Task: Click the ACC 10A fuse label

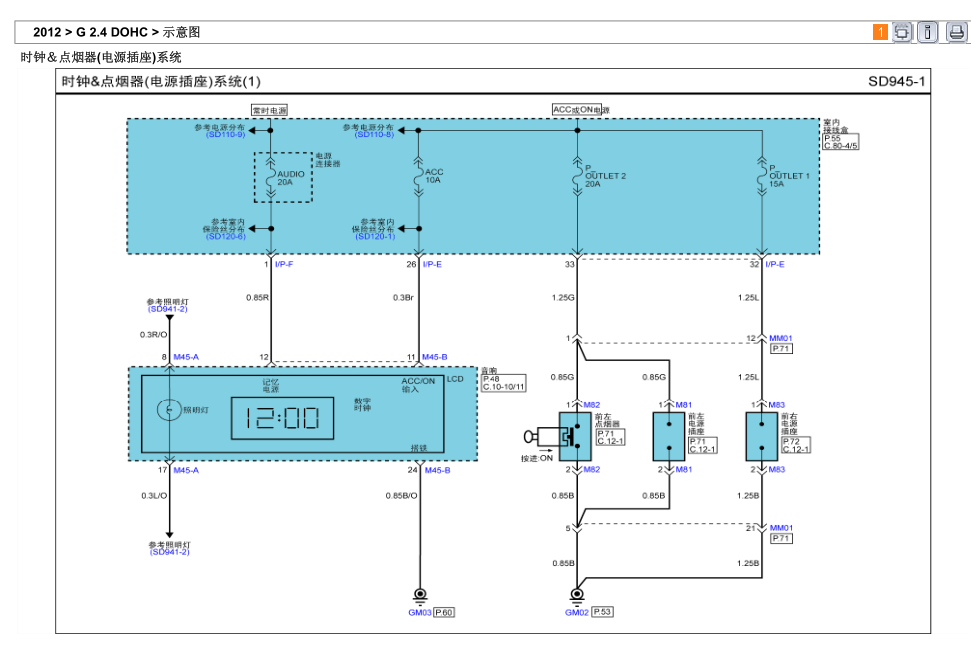Action: [434, 176]
